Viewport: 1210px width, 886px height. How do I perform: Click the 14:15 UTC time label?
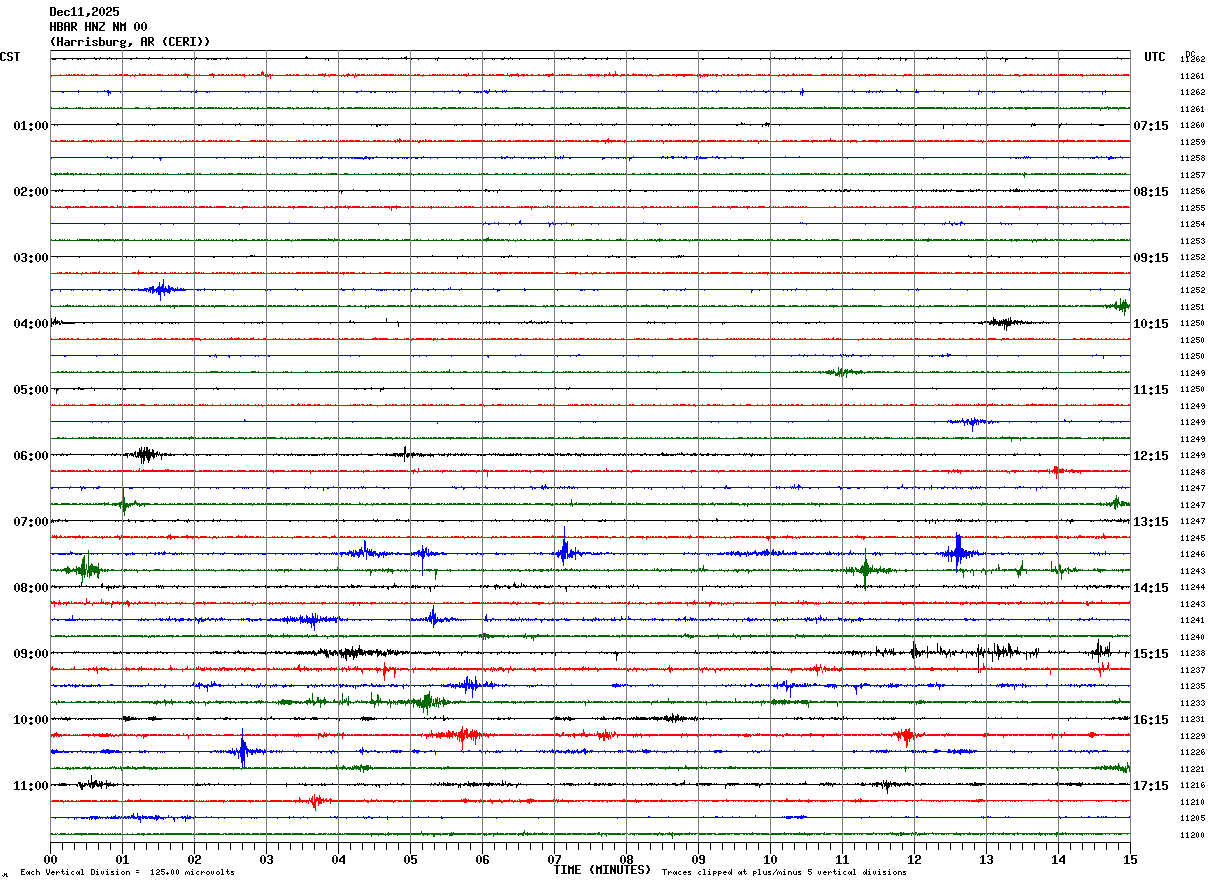click(1151, 588)
